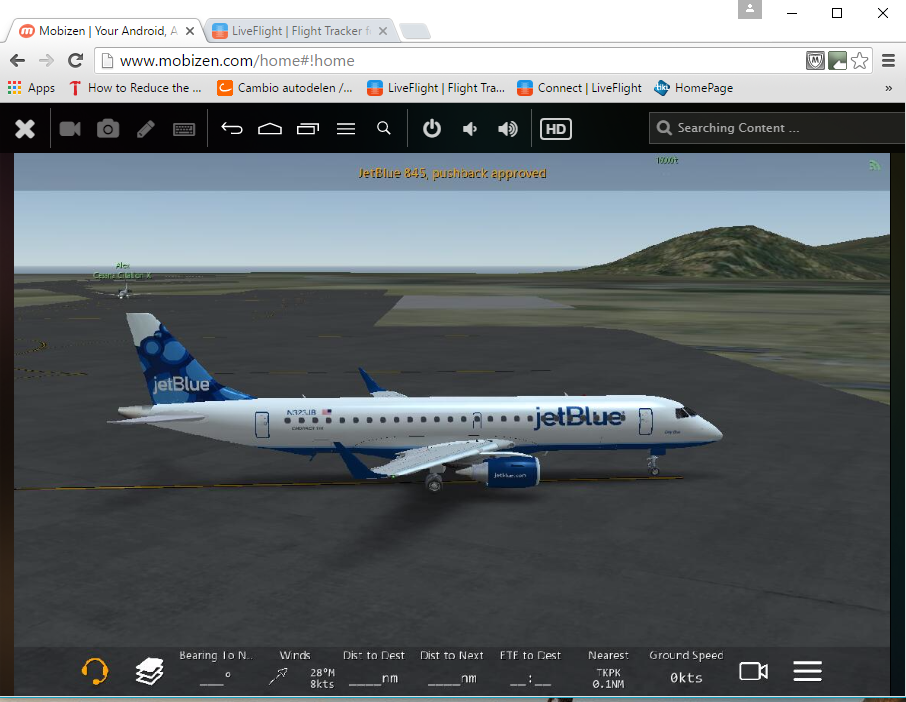Open the Apps bookmarks shortcut

click(x=31, y=88)
